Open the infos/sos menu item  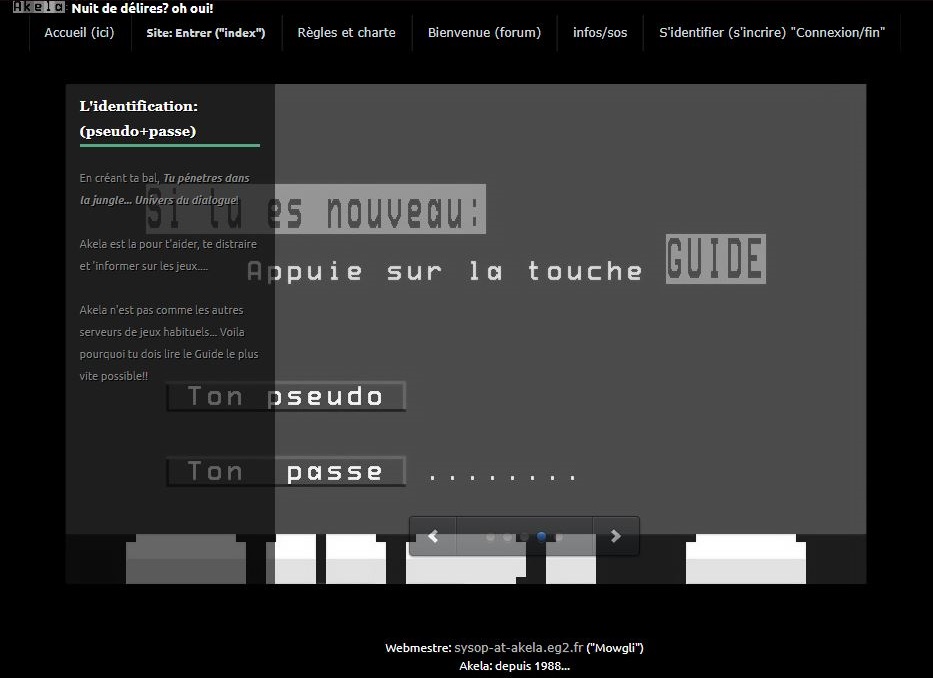point(600,32)
